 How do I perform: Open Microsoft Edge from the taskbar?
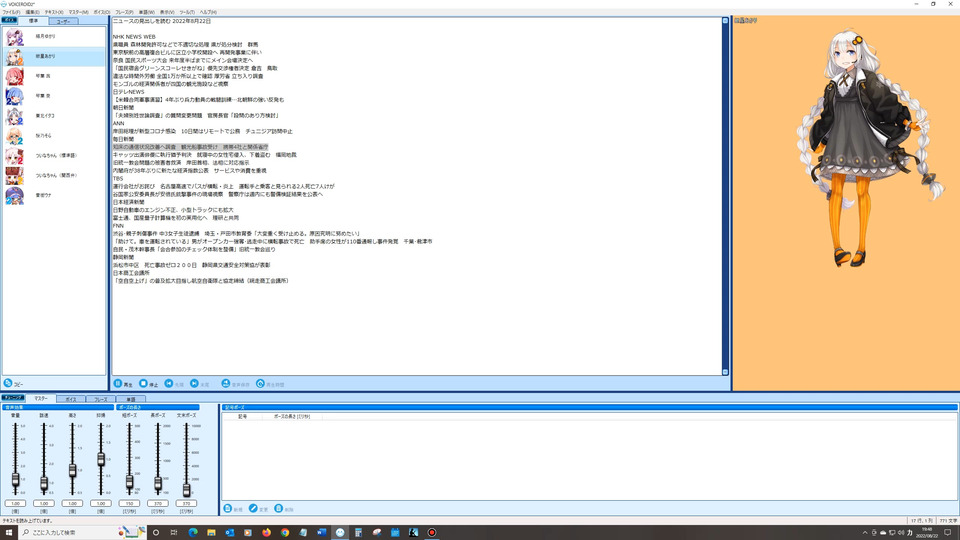click(193, 533)
